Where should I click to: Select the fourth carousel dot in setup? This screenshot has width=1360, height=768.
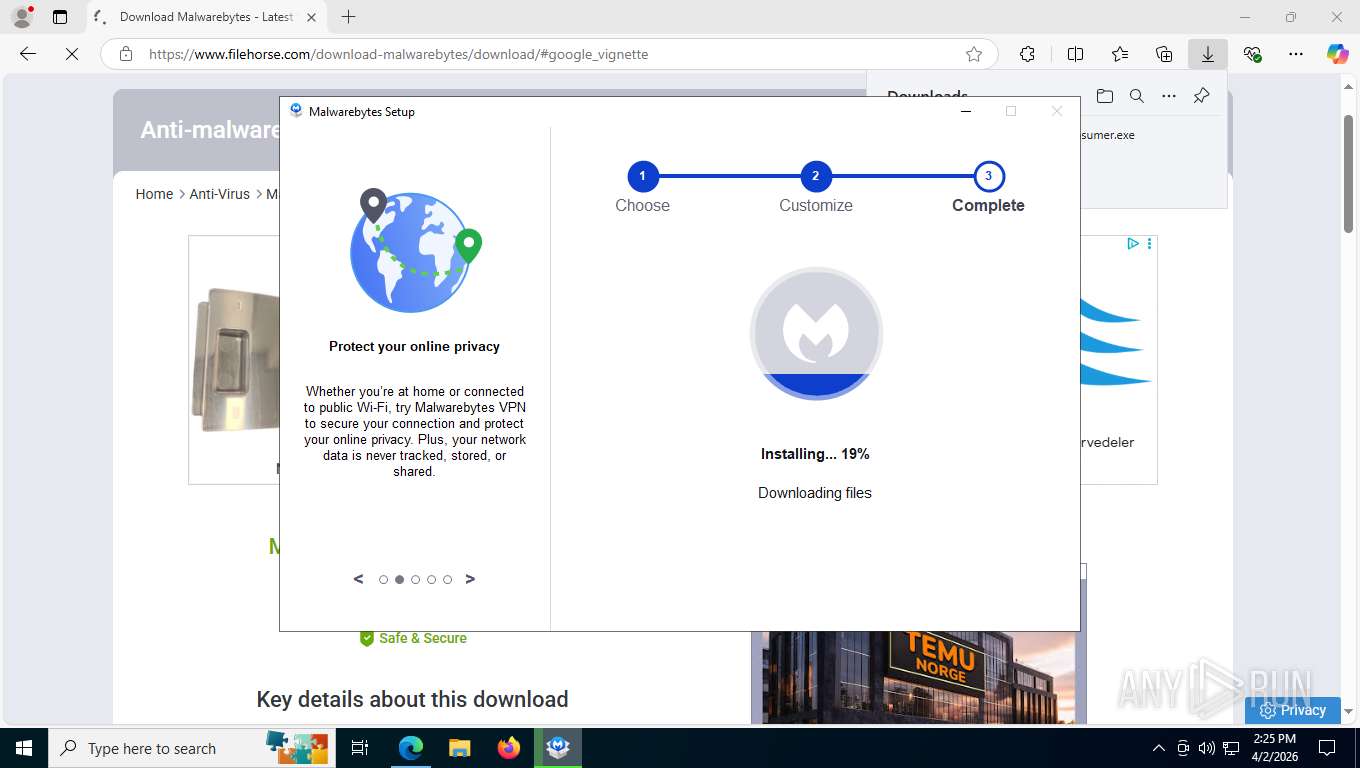[431, 579]
